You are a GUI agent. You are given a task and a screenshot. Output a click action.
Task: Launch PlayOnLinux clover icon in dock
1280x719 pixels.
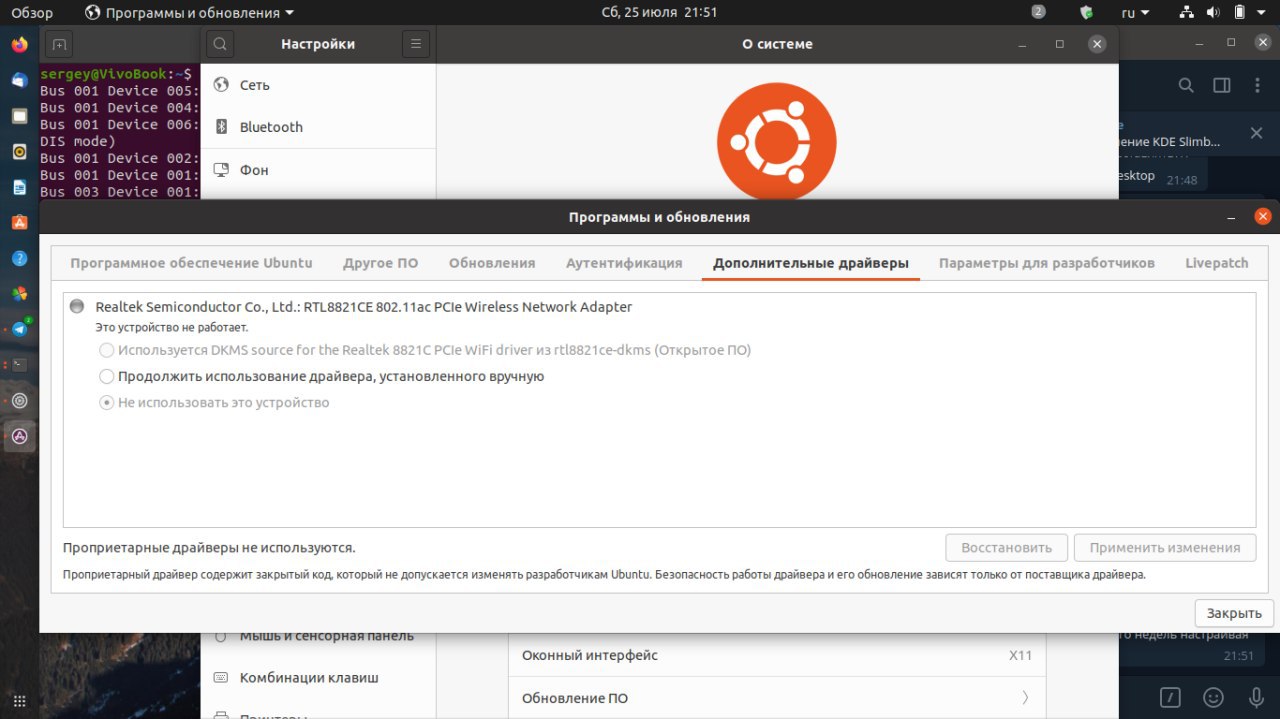(x=19, y=293)
